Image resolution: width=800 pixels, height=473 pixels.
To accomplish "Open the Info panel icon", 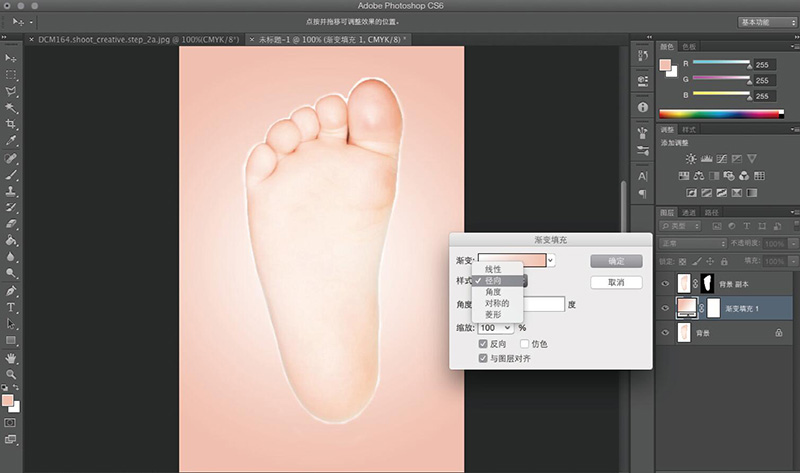I will coord(641,107).
